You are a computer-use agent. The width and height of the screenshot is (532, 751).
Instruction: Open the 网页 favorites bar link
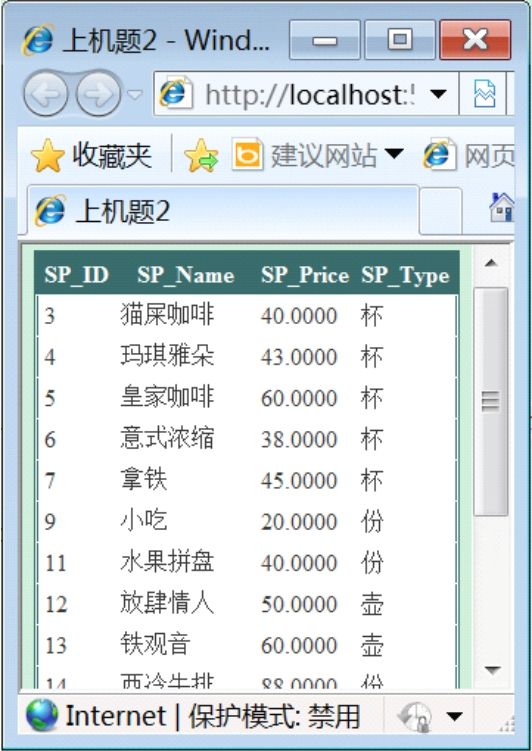pos(468,155)
